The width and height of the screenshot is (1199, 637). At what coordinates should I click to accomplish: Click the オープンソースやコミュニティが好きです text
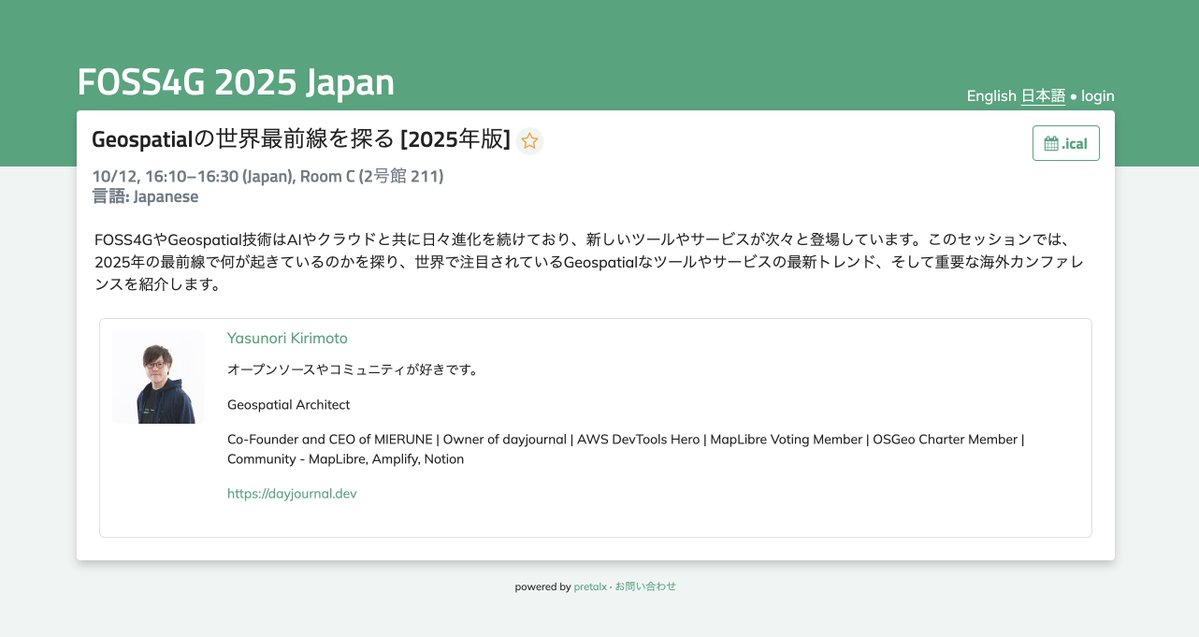coord(353,369)
